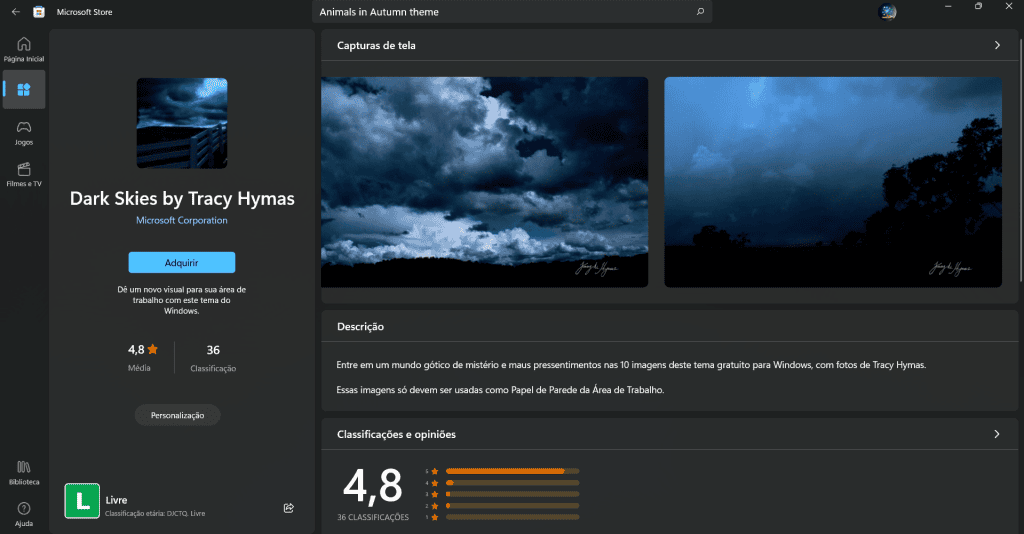Click 36 CLASSIFICAÇÕES text below large rating

click(x=373, y=517)
